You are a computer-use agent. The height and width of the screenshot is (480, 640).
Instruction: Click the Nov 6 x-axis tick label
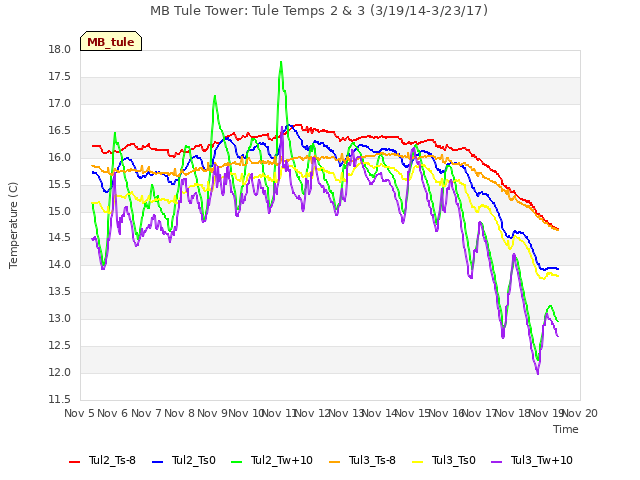click(x=113, y=413)
